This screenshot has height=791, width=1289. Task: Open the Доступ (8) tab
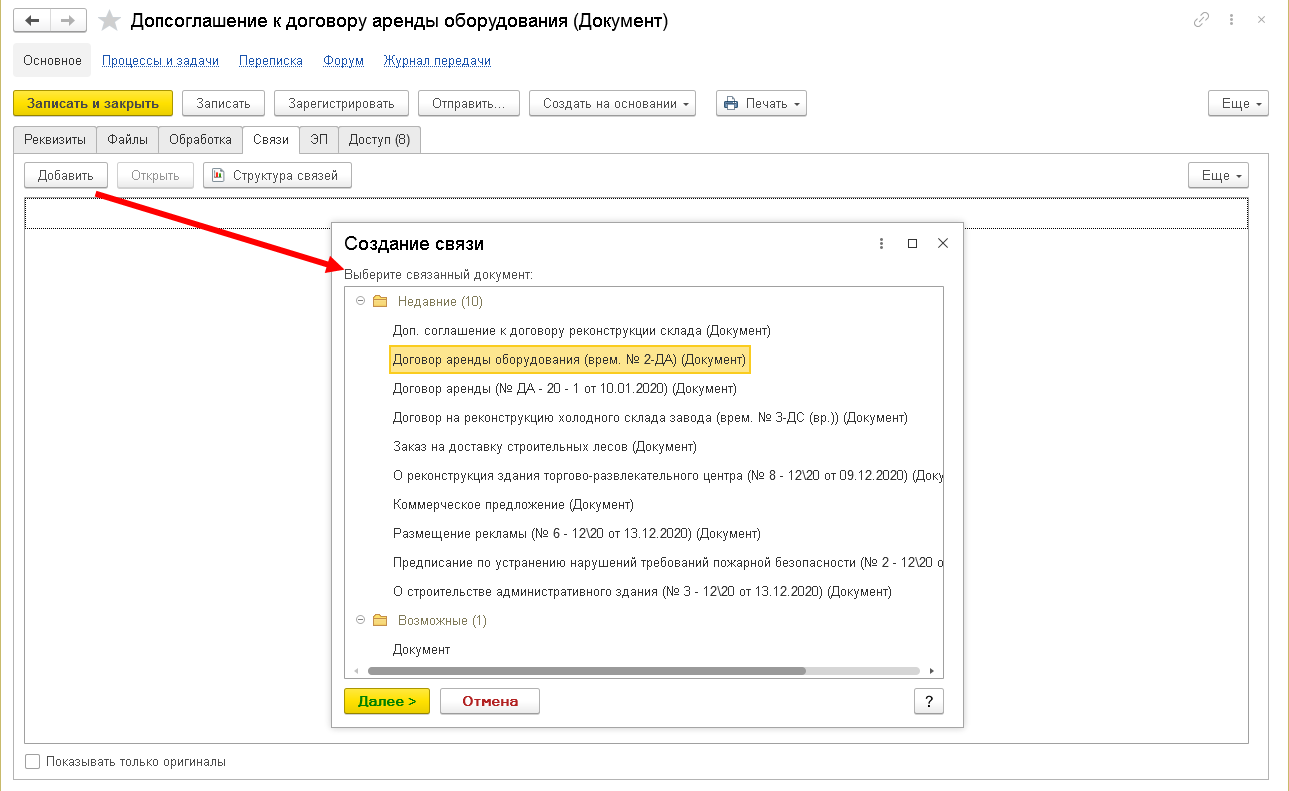coord(379,139)
